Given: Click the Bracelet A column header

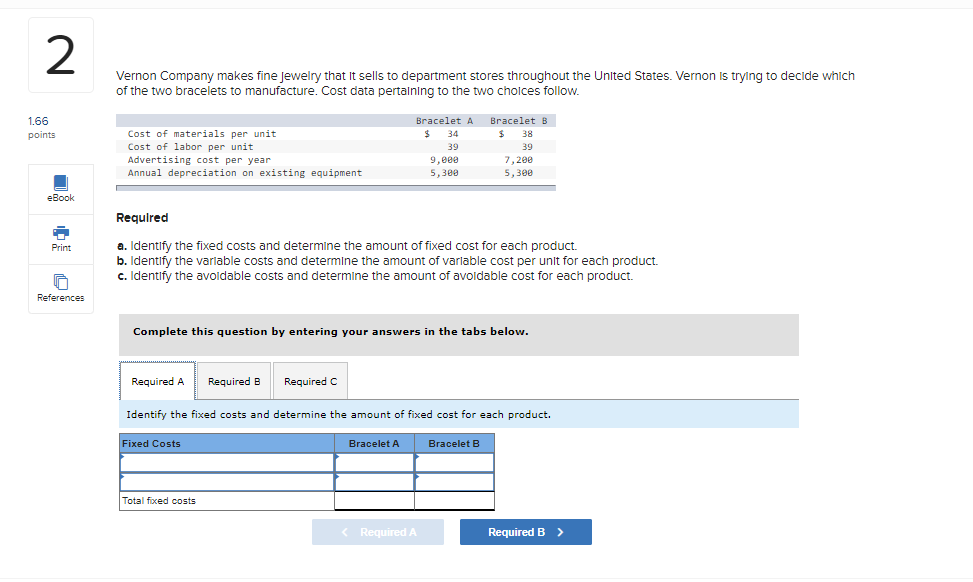Looking at the screenshot, I should (374, 443).
